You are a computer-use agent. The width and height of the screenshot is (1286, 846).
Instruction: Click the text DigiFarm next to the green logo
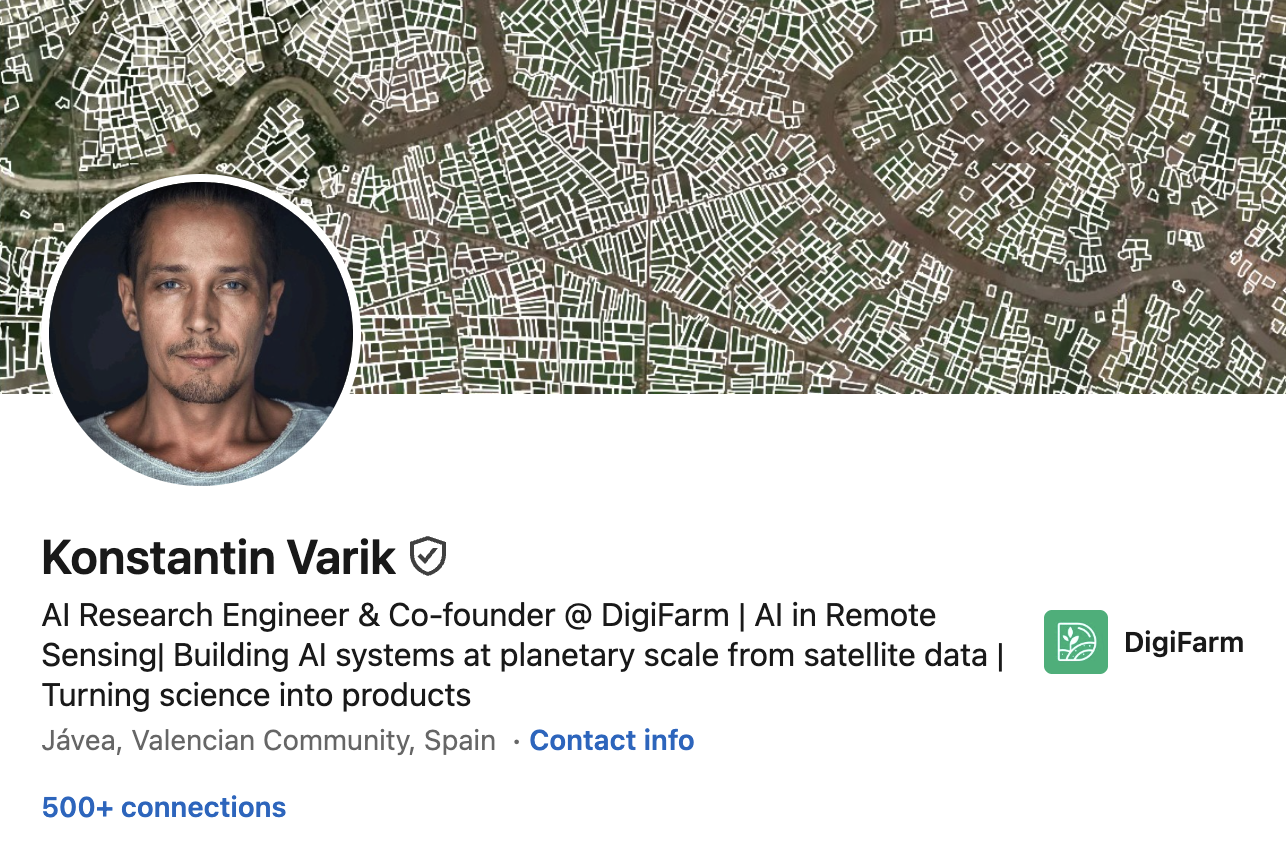tap(1183, 642)
